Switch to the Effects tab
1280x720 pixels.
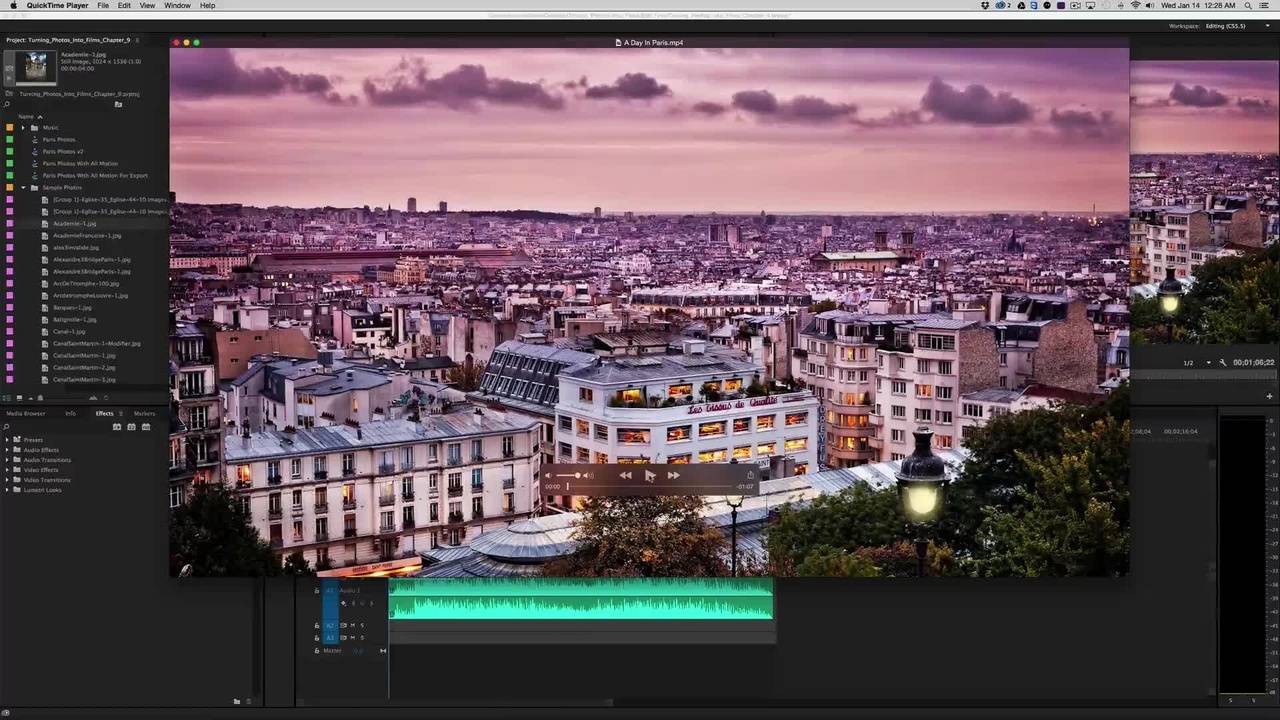click(104, 413)
